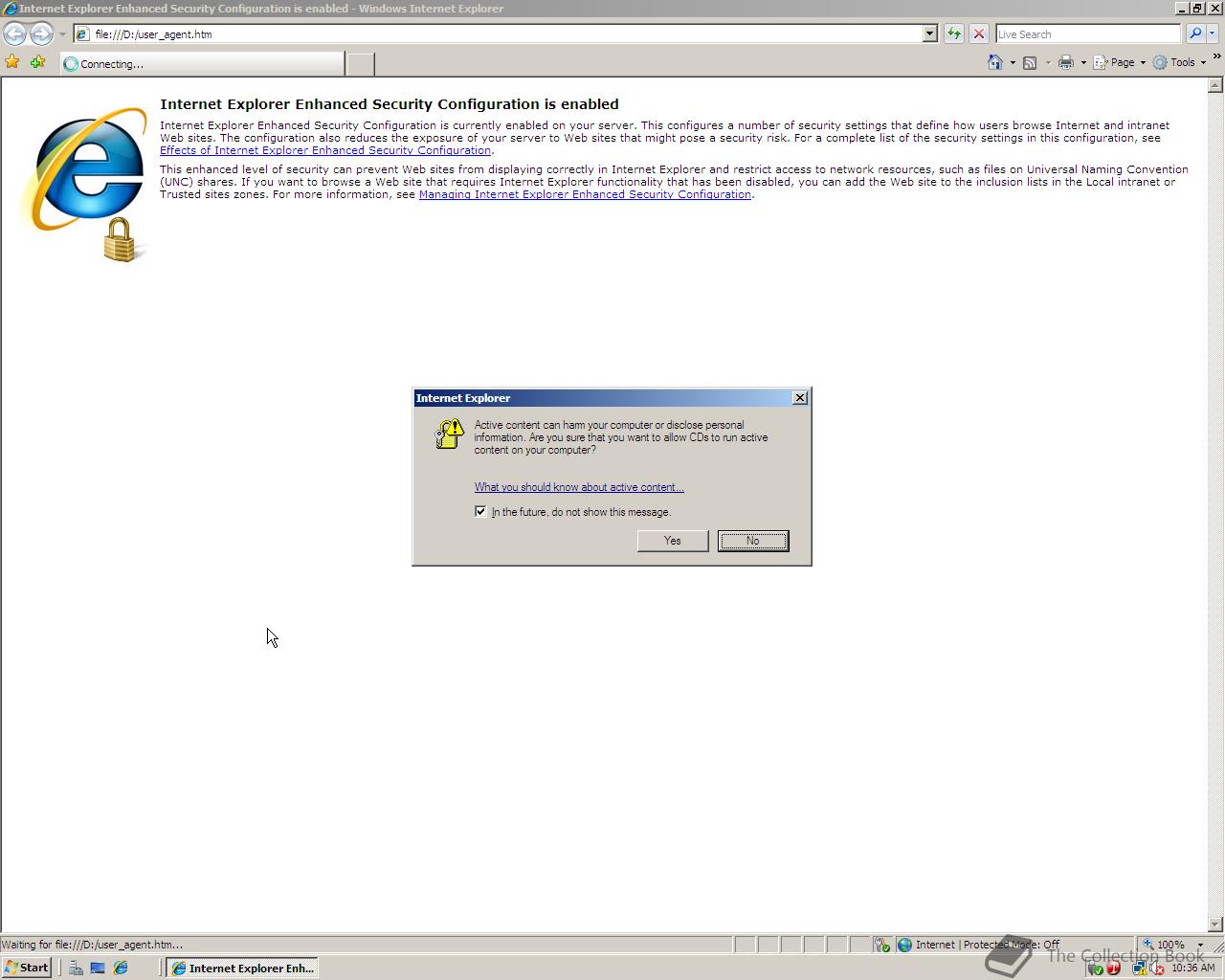The image size is (1225, 980).
Task: Open the search options dropdown arrow
Action: (x=1212, y=33)
